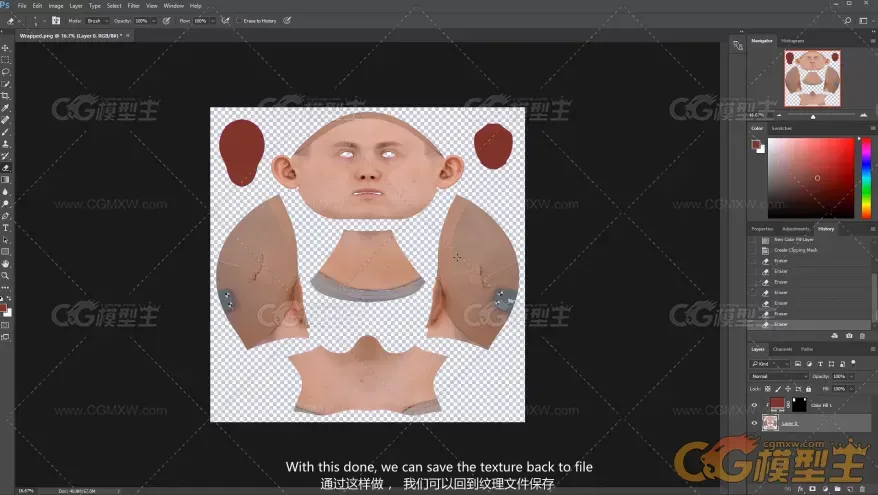Toggle the airbrush build-up icon
Image resolution: width=878 pixels, height=495 pixels.
pyautogui.click(x=225, y=21)
